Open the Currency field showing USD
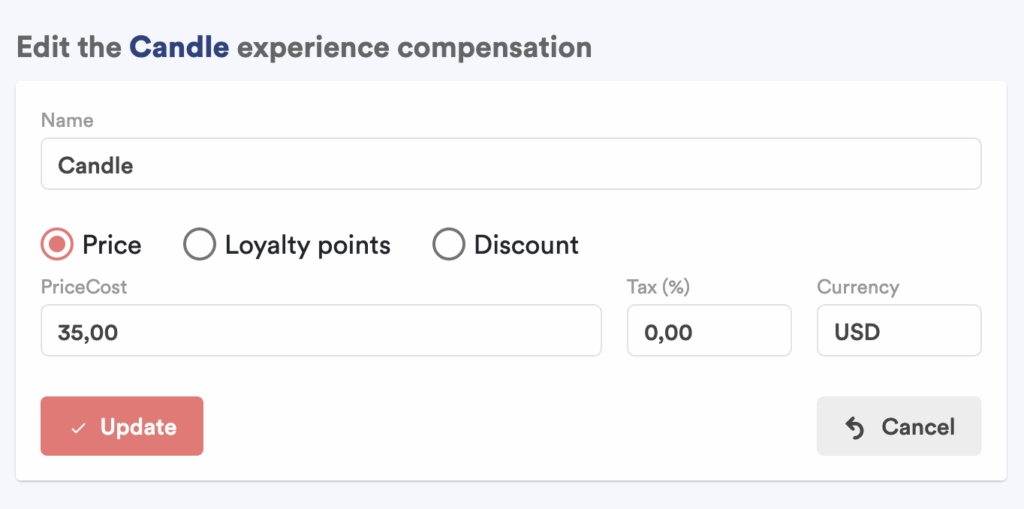 tap(898, 331)
